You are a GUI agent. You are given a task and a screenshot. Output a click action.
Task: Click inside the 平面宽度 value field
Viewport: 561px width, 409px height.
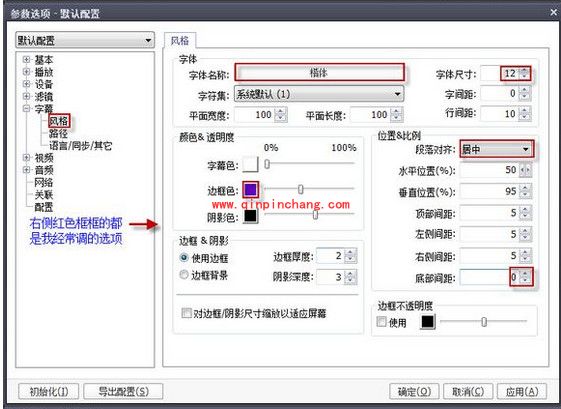point(255,115)
